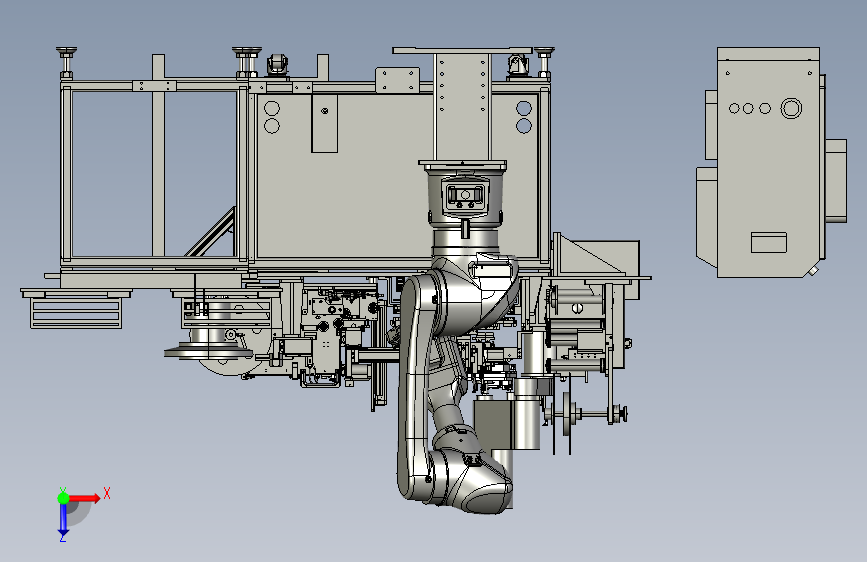Select the standalone control cabinet on the right
This screenshot has height=562, width=867.
771,162
